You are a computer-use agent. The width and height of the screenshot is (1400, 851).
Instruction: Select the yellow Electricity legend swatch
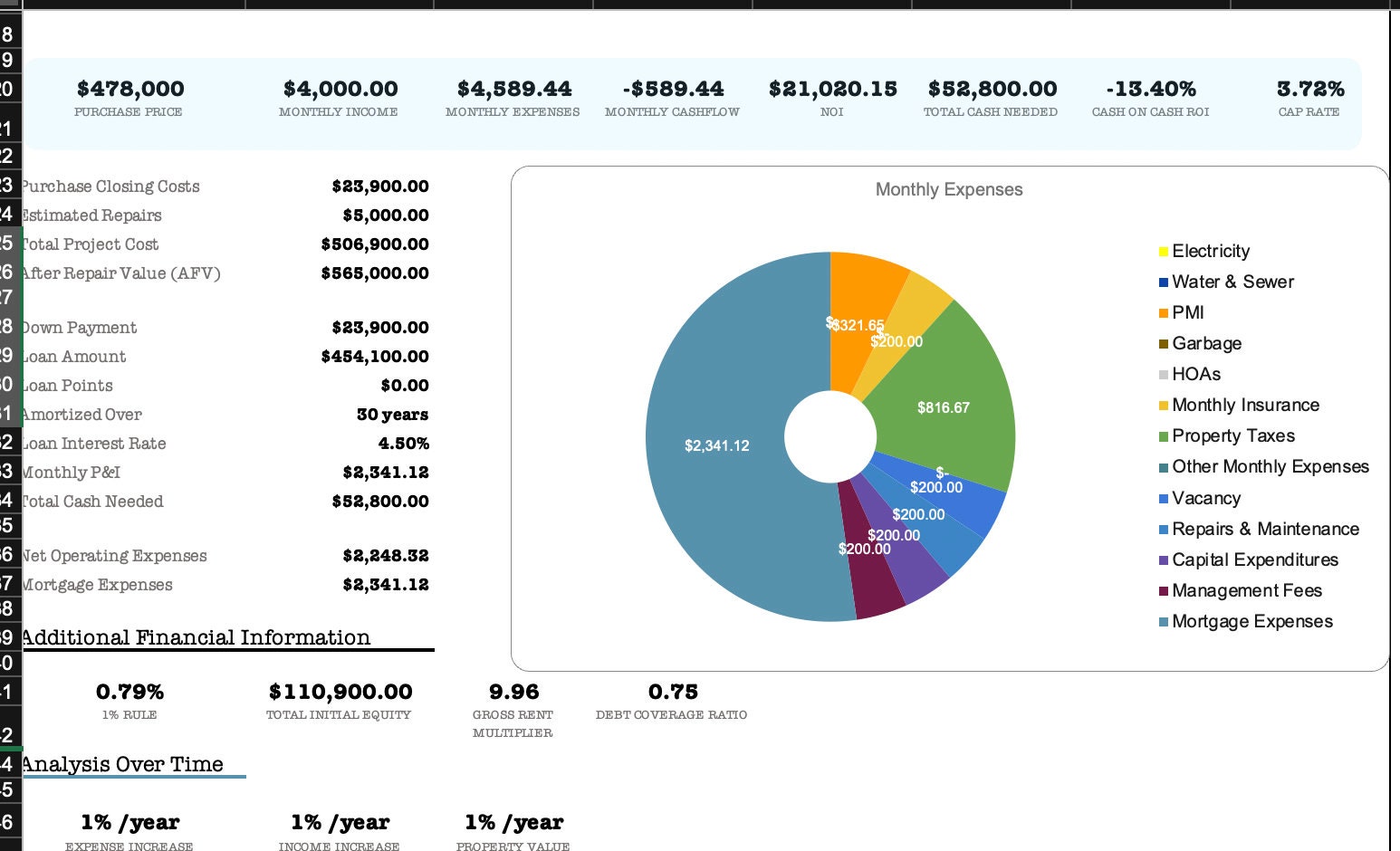tap(1163, 251)
